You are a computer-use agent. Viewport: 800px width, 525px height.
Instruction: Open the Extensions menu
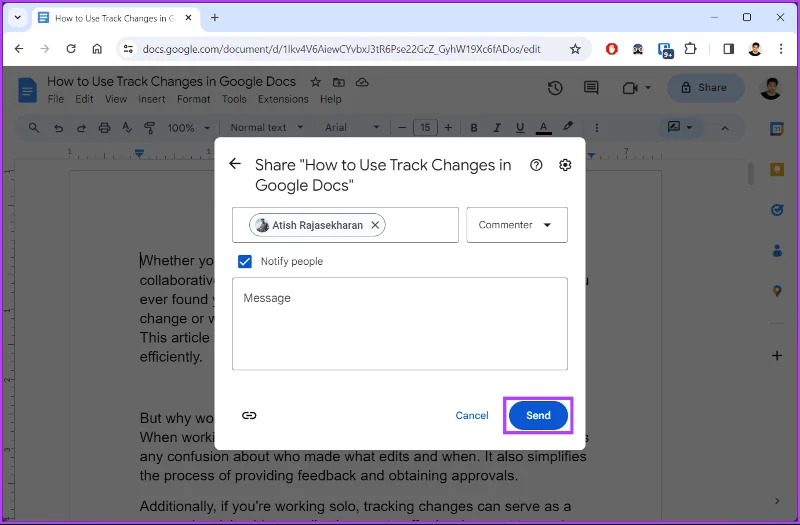[283, 99]
